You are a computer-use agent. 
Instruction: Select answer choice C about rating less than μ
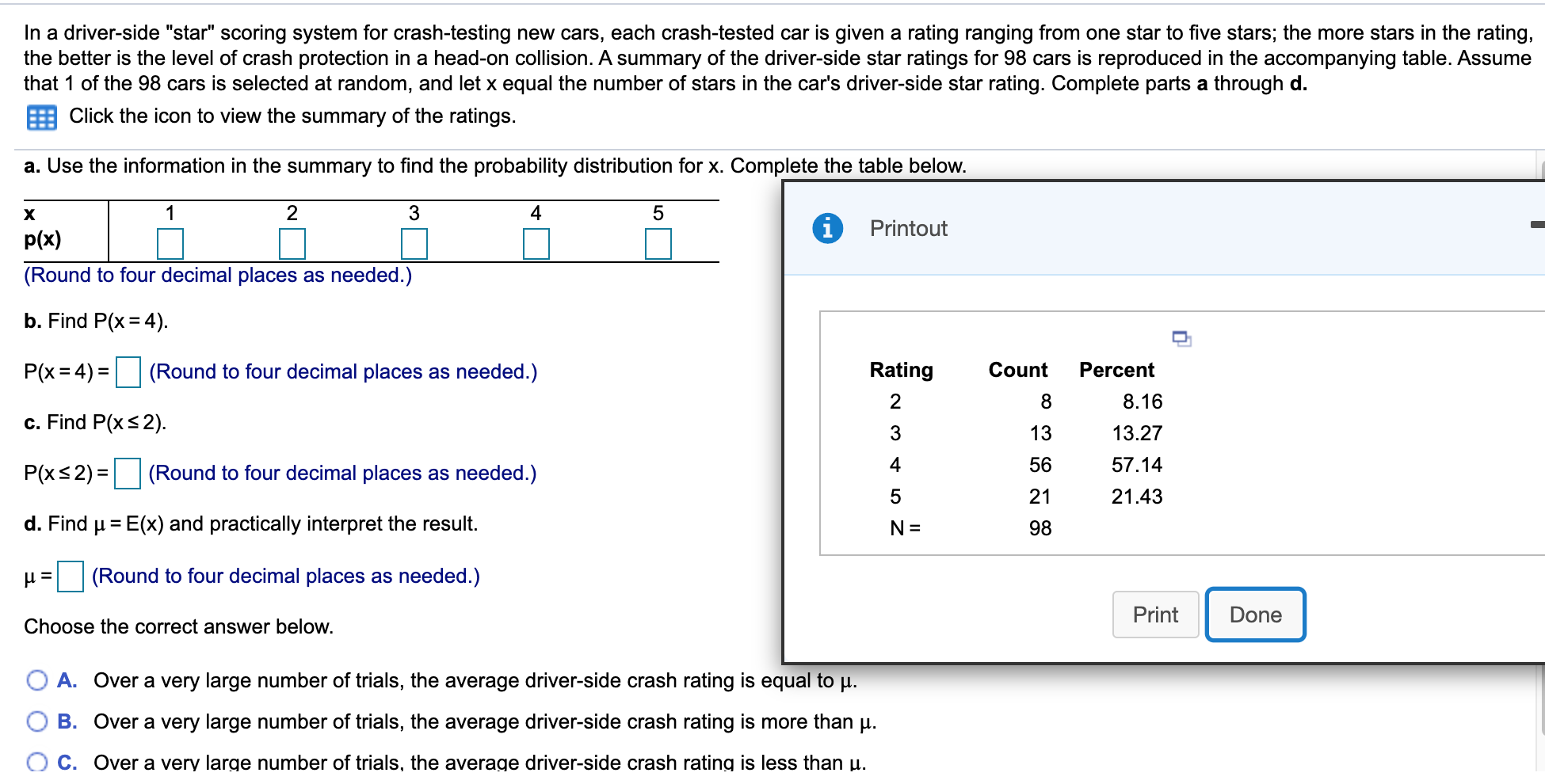(x=36, y=761)
